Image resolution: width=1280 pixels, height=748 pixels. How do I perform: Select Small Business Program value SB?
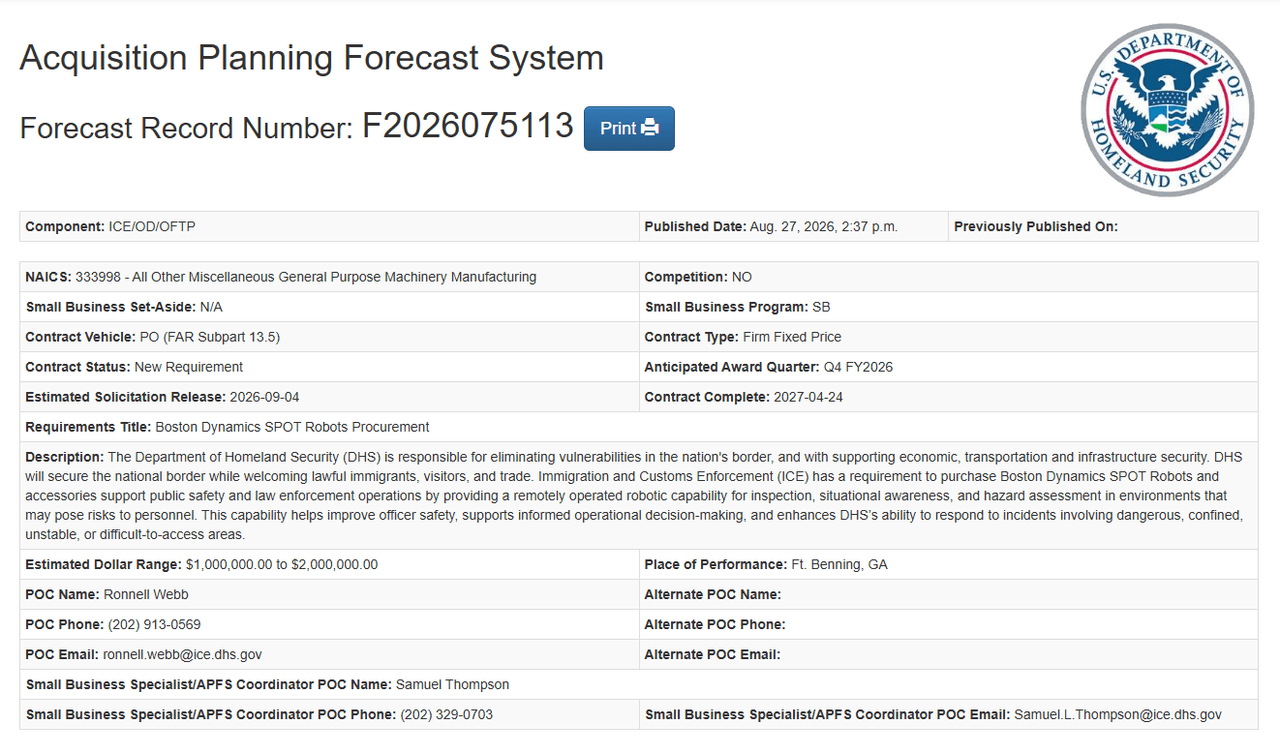pyautogui.click(x=821, y=307)
